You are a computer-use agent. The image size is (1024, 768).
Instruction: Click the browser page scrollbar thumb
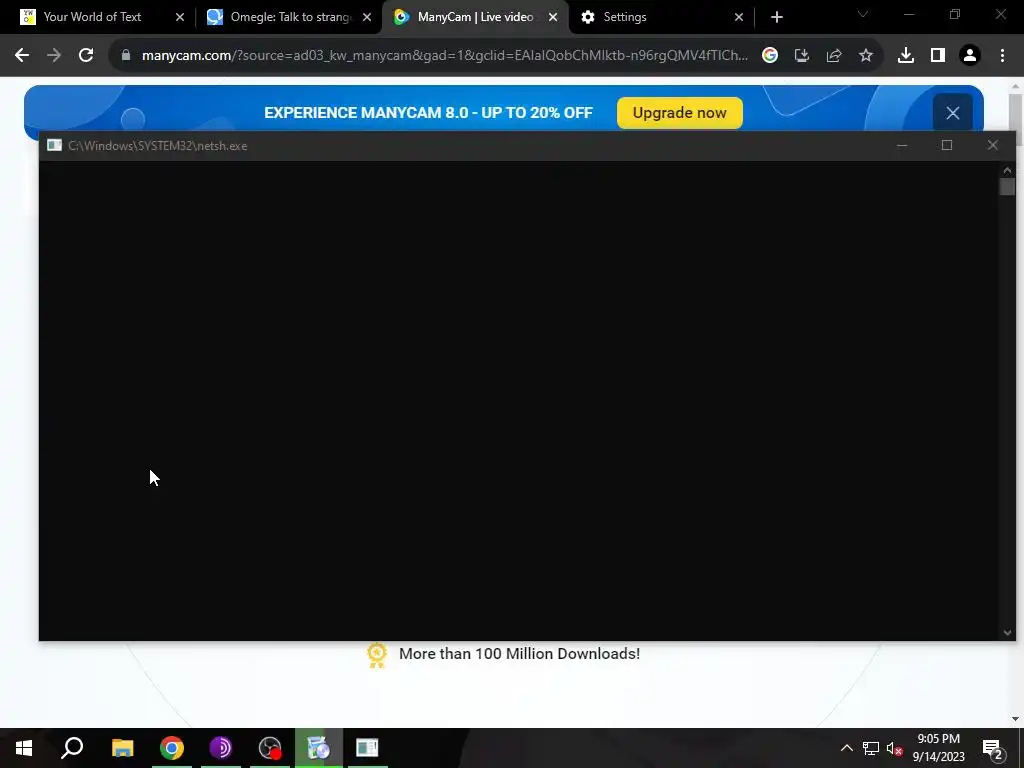[1015, 111]
